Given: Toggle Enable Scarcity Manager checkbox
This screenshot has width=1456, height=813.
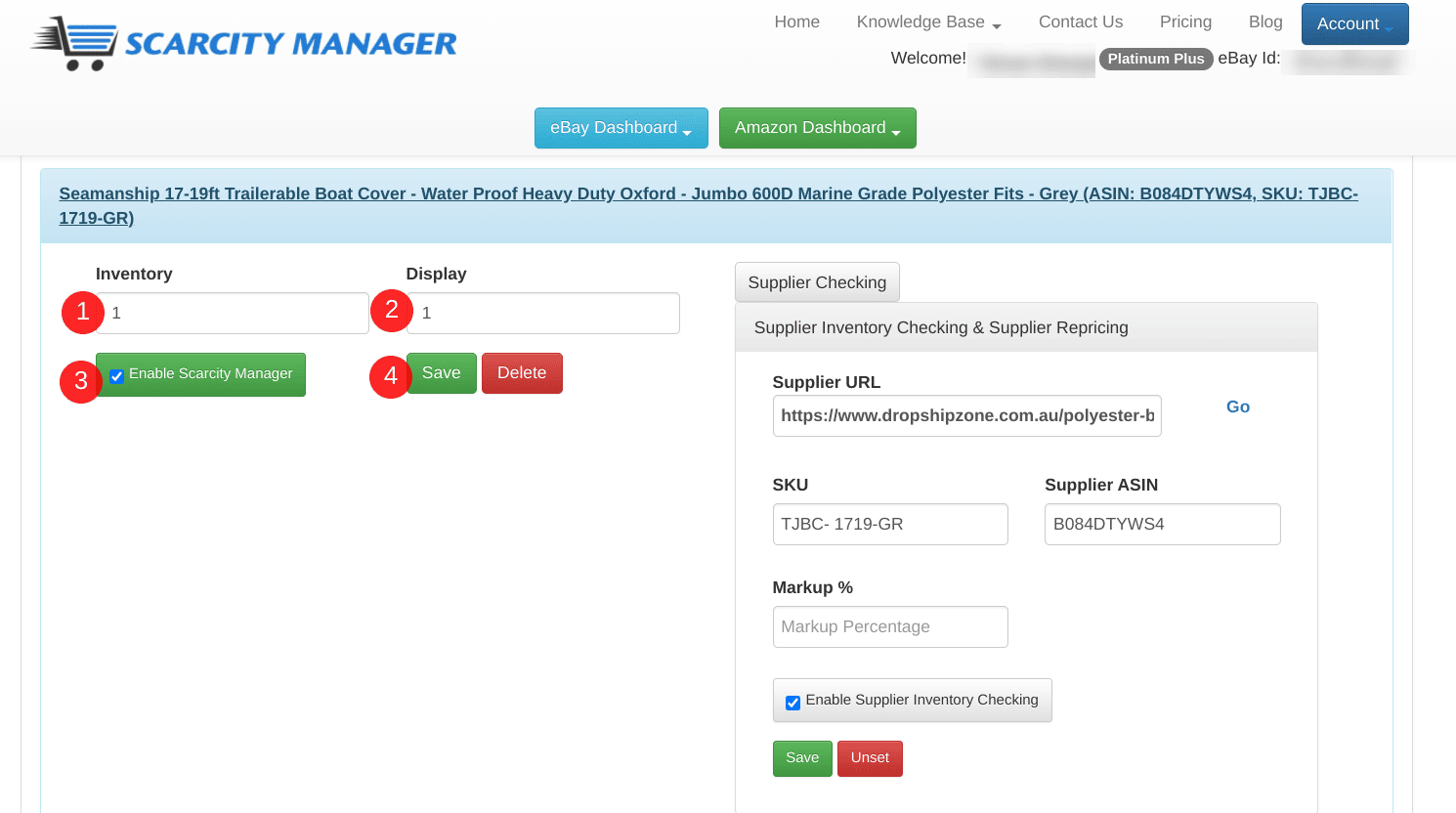Looking at the screenshot, I should (x=117, y=376).
